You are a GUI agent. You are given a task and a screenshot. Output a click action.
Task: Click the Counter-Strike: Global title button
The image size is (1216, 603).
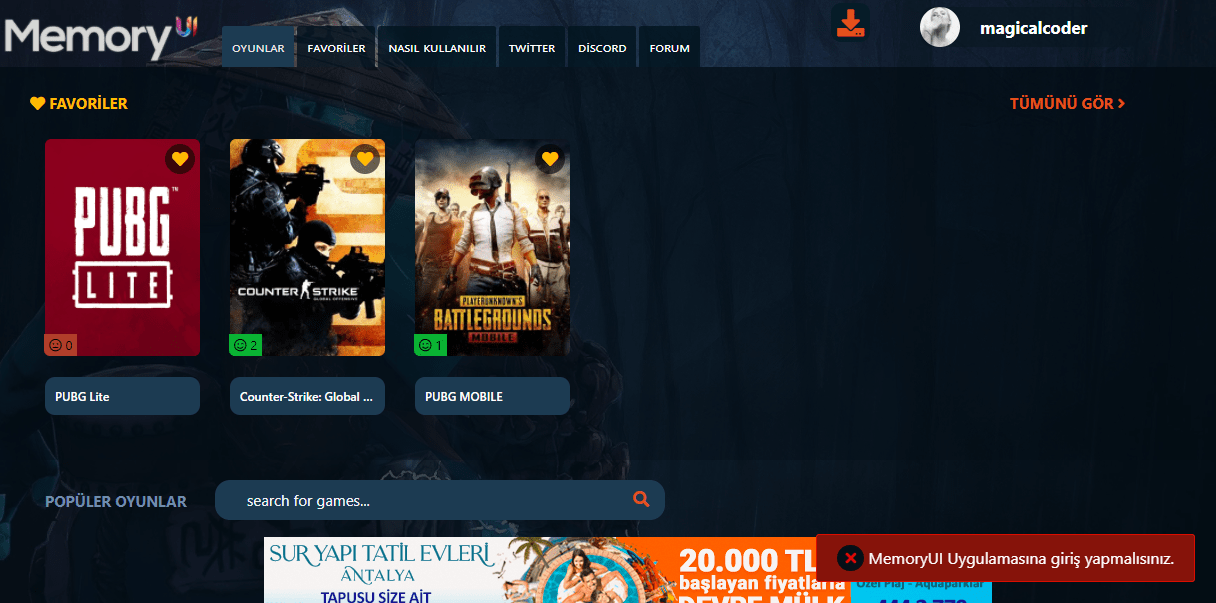pyautogui.click(x=307, y=396)
